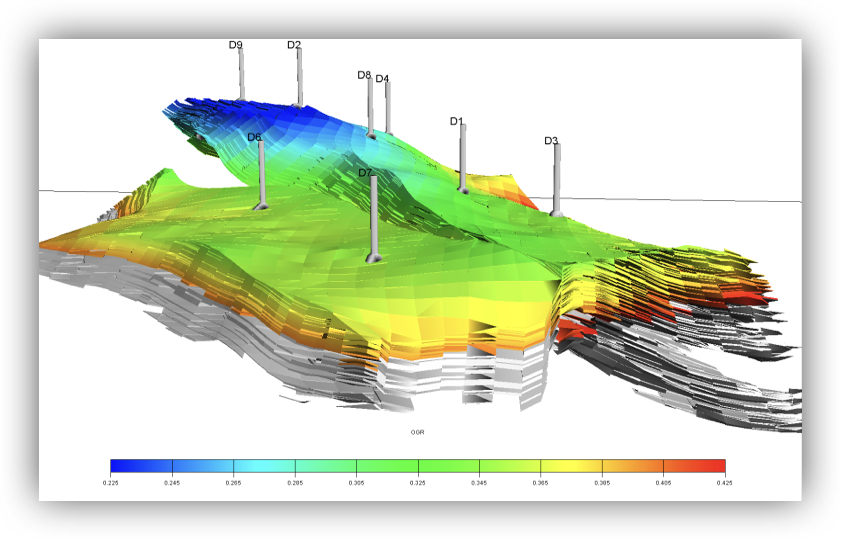Click the D3 well label text

pos(551,141)
